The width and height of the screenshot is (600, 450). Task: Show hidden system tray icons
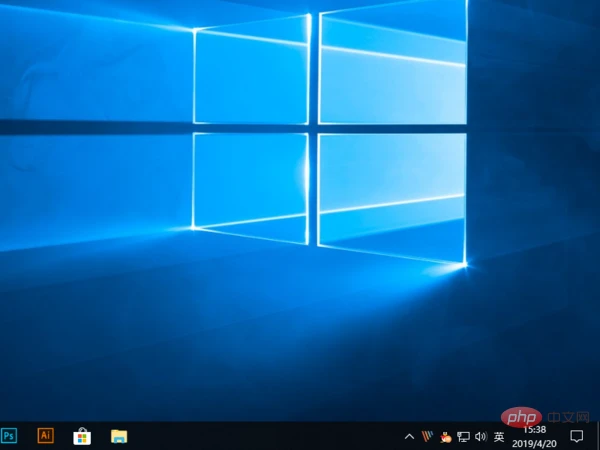409,436
